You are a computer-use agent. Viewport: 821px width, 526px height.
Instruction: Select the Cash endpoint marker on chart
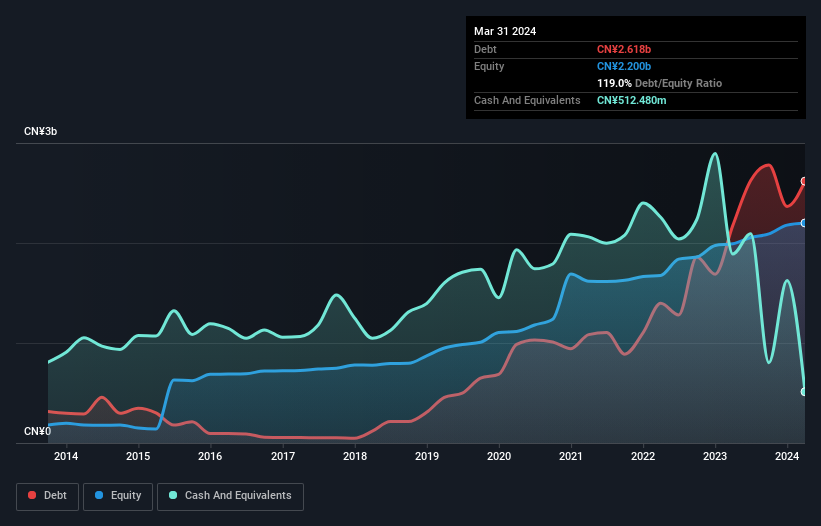[804, 392]
